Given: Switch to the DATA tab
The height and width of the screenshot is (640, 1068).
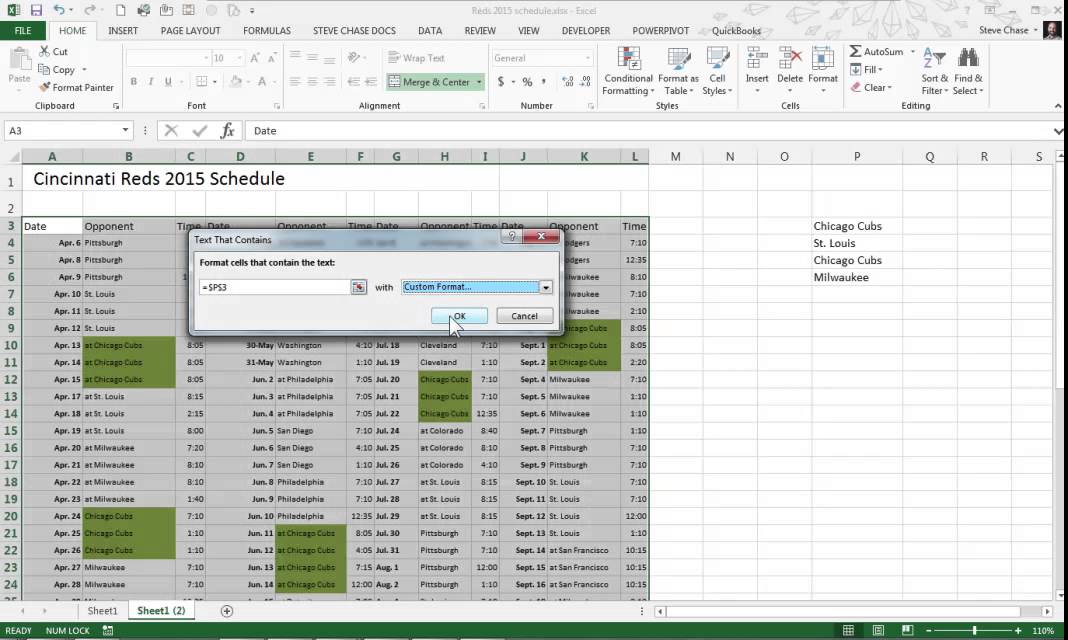Looking at the screenshot, I should [430, 31].
